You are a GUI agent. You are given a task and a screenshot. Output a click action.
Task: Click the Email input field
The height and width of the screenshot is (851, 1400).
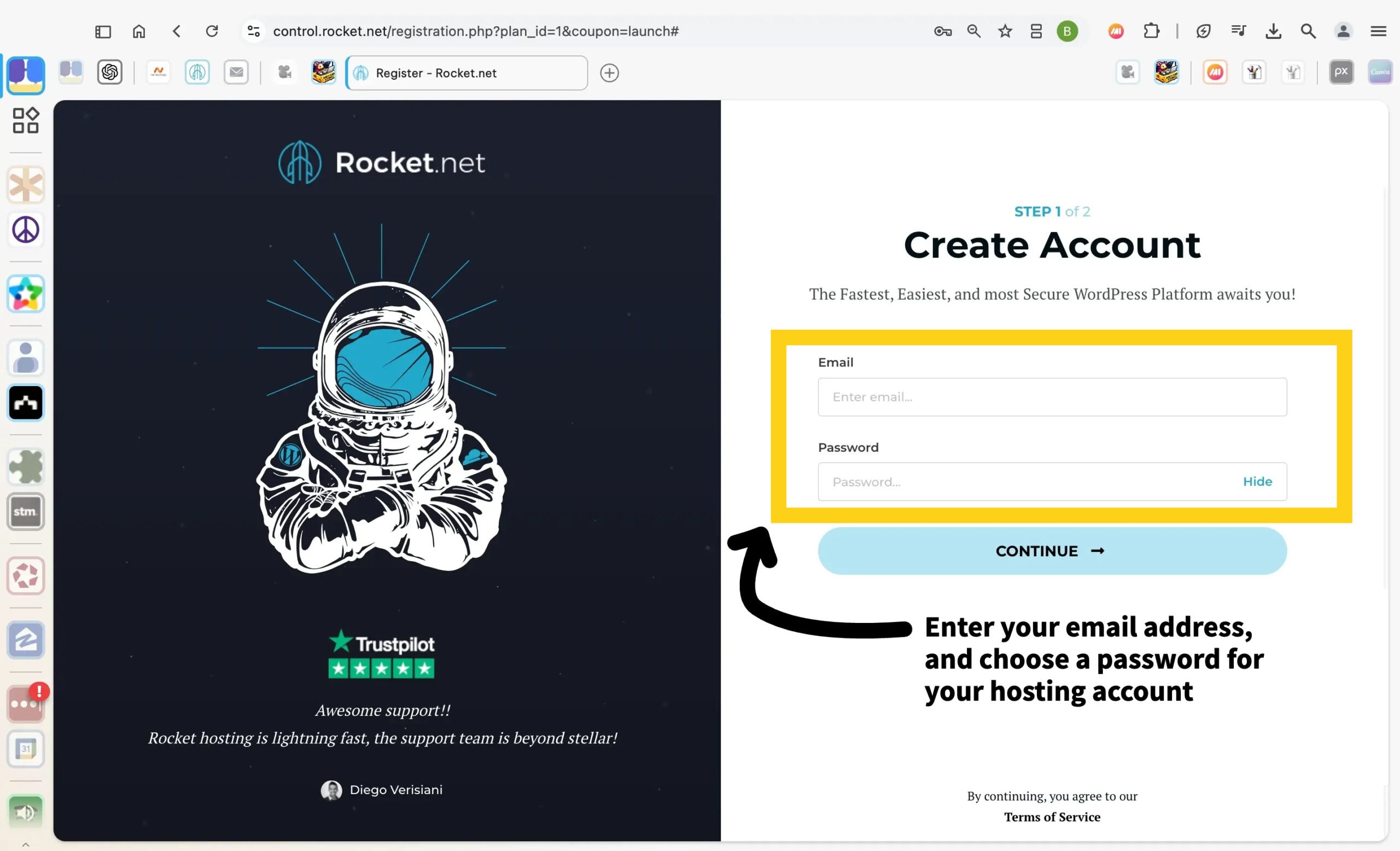[1052, 397]
